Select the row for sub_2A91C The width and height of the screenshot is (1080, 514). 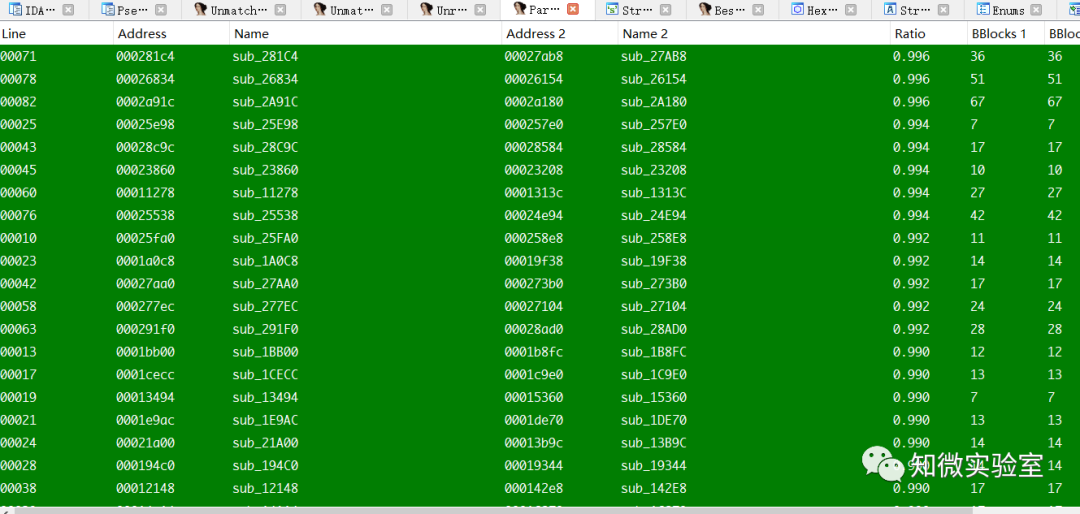coord(540,102)
